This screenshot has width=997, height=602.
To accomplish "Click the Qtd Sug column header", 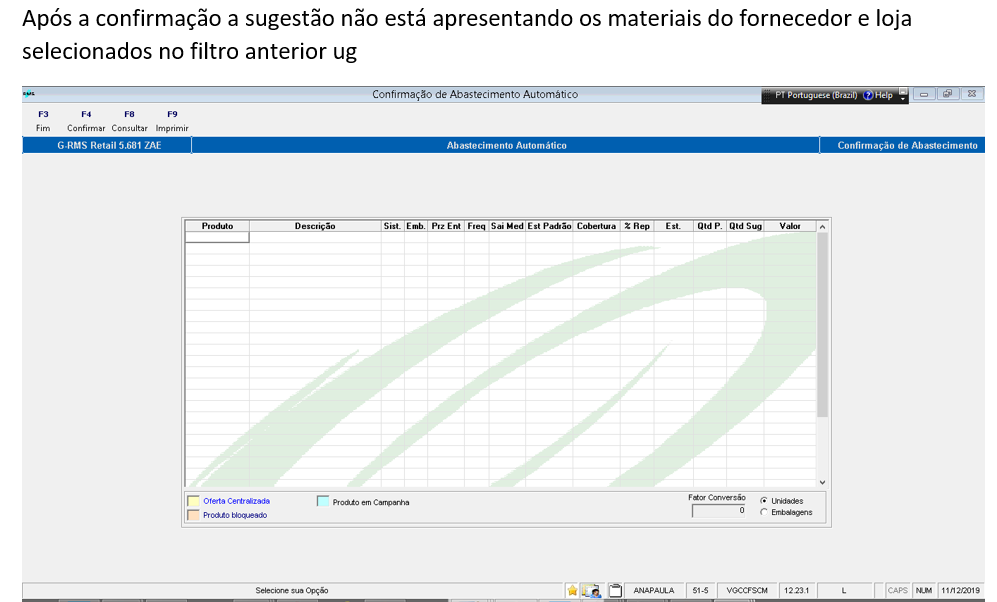I will (x=745, y=226).
